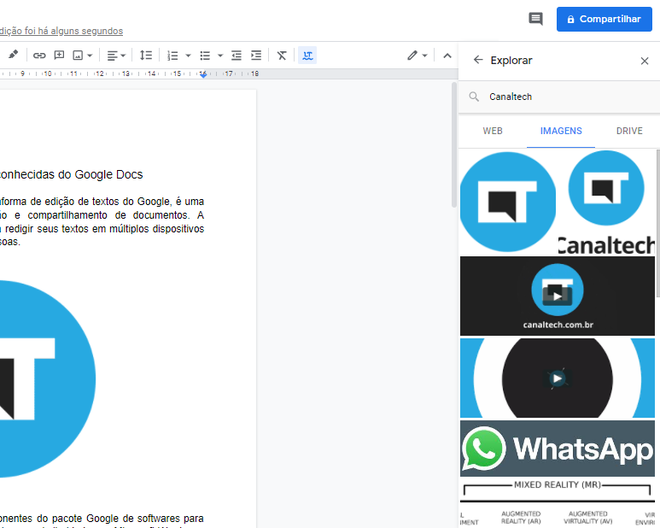Select the WhatsApp image result
This screenshot has width=660, height=528.
coord(557,448)
